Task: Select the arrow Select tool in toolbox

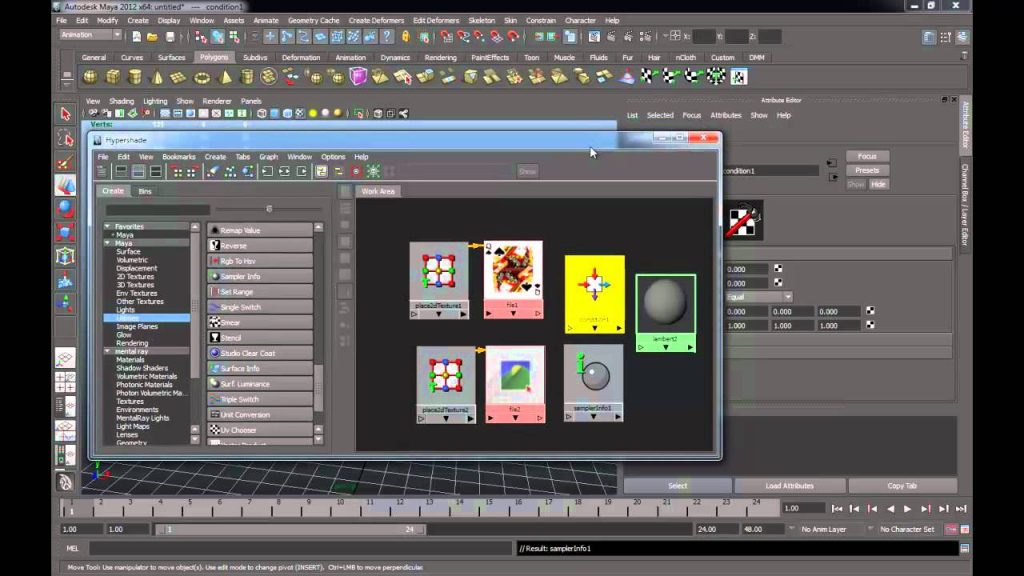Action: (x=65, y=114)
